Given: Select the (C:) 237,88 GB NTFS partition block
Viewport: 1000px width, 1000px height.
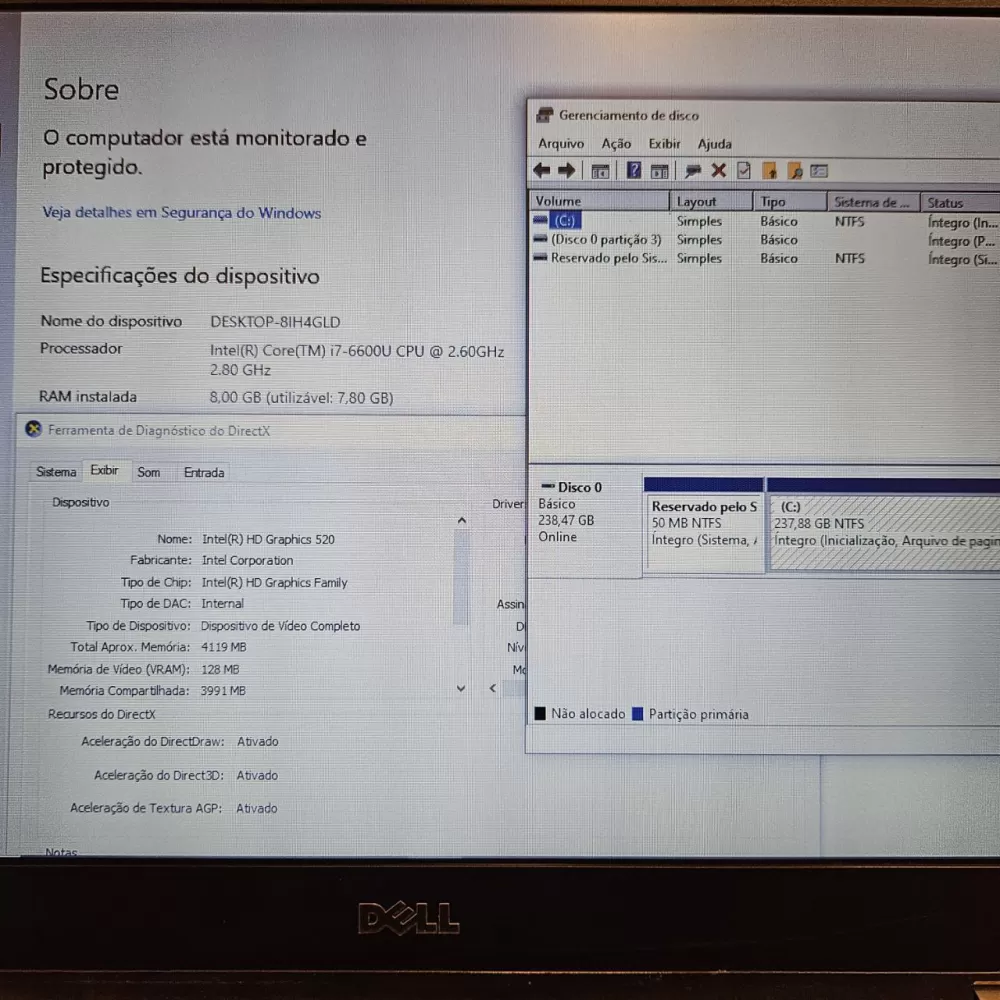Looking at the screenshot, I should (x=883, y=525).
